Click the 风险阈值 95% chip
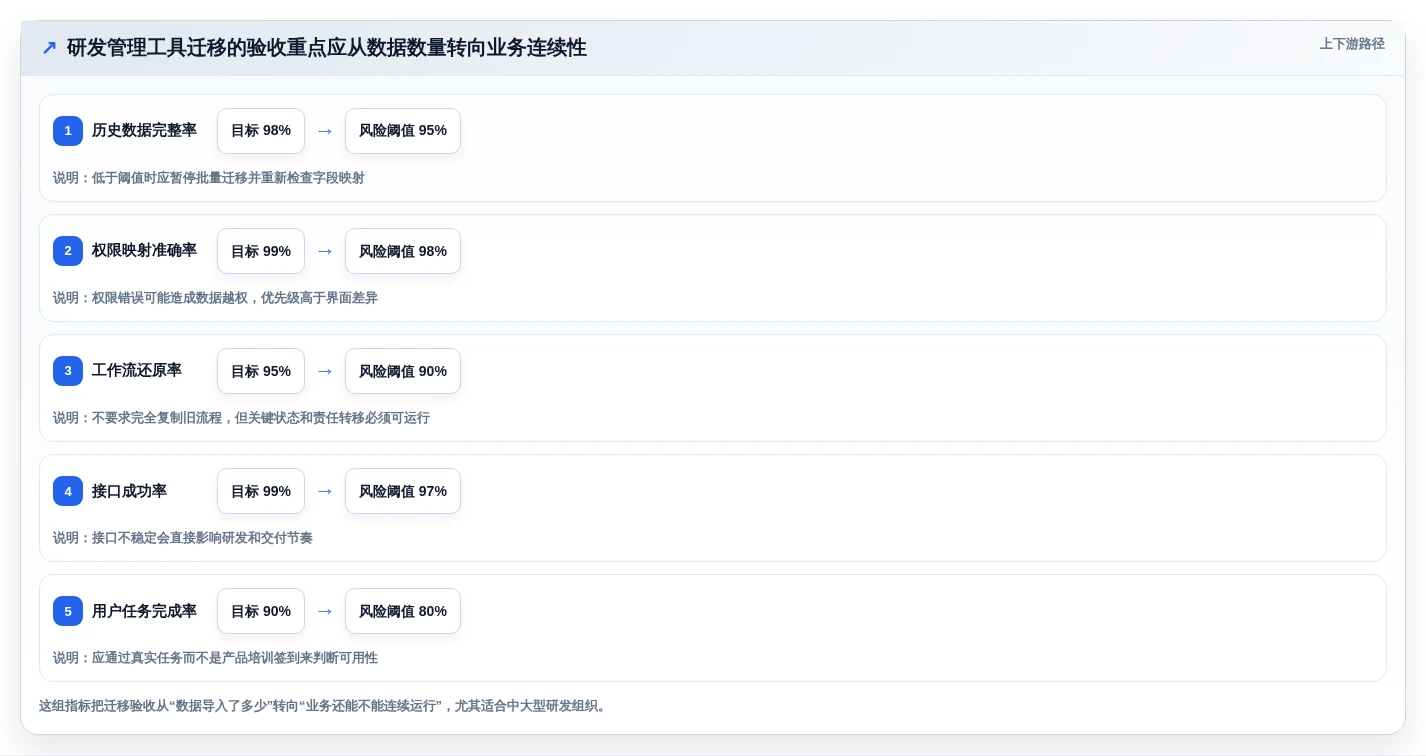Viewport: 1426px width, 756px height. coord(403,131)
